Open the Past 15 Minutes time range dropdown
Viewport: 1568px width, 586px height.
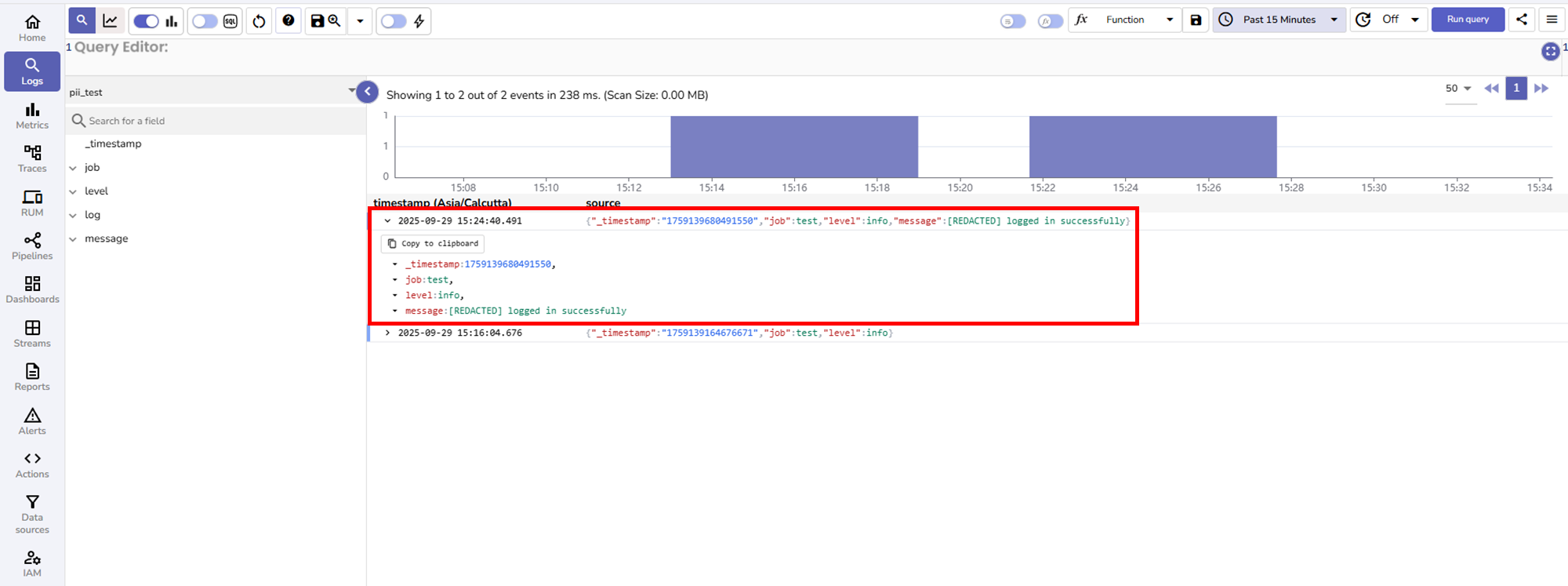click(1279, 20)
